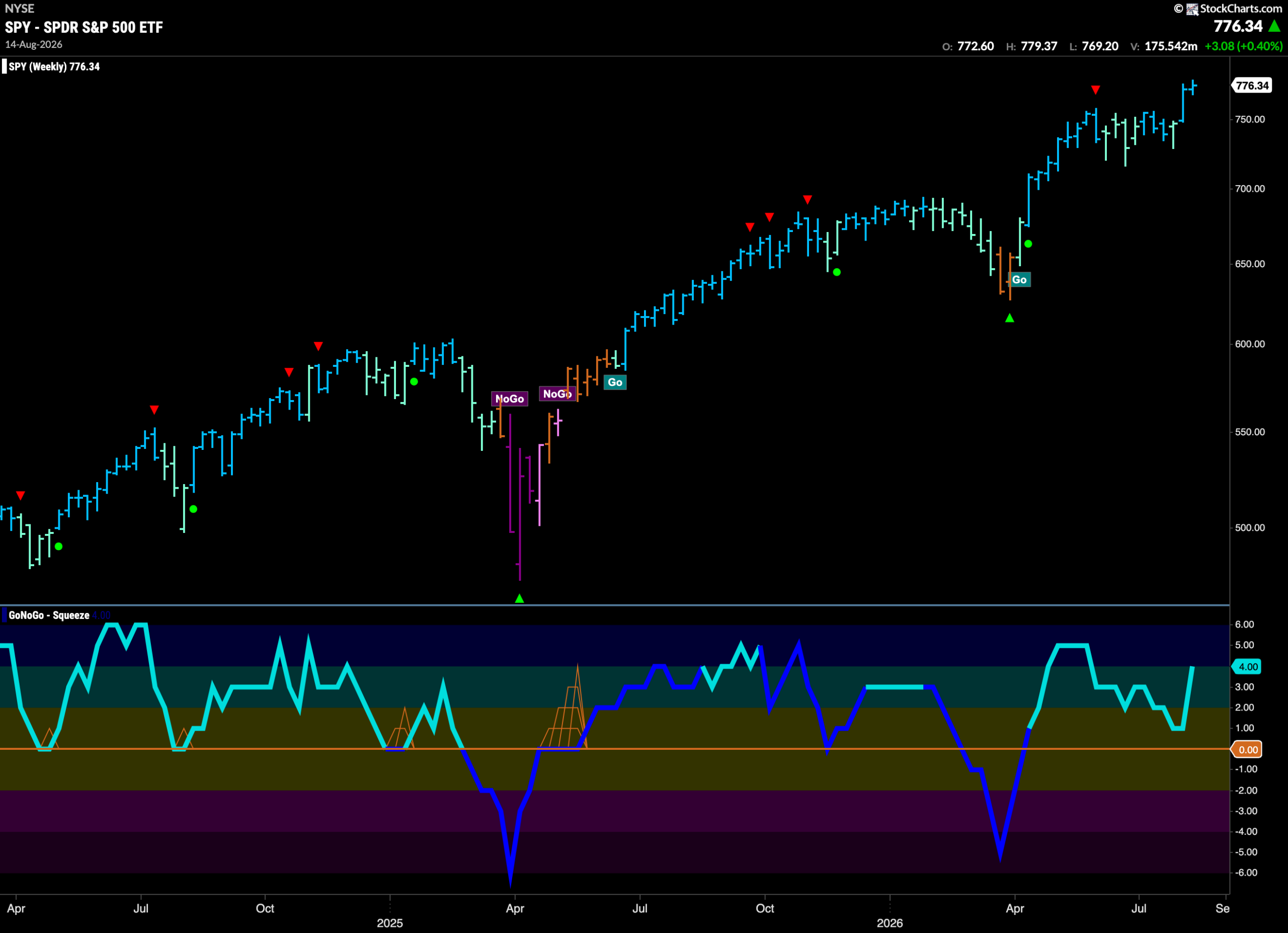This screenshot has width=1288, height=933.
Task: Click the green dot below the August 2024 low
Action: [x=193, y=509]
